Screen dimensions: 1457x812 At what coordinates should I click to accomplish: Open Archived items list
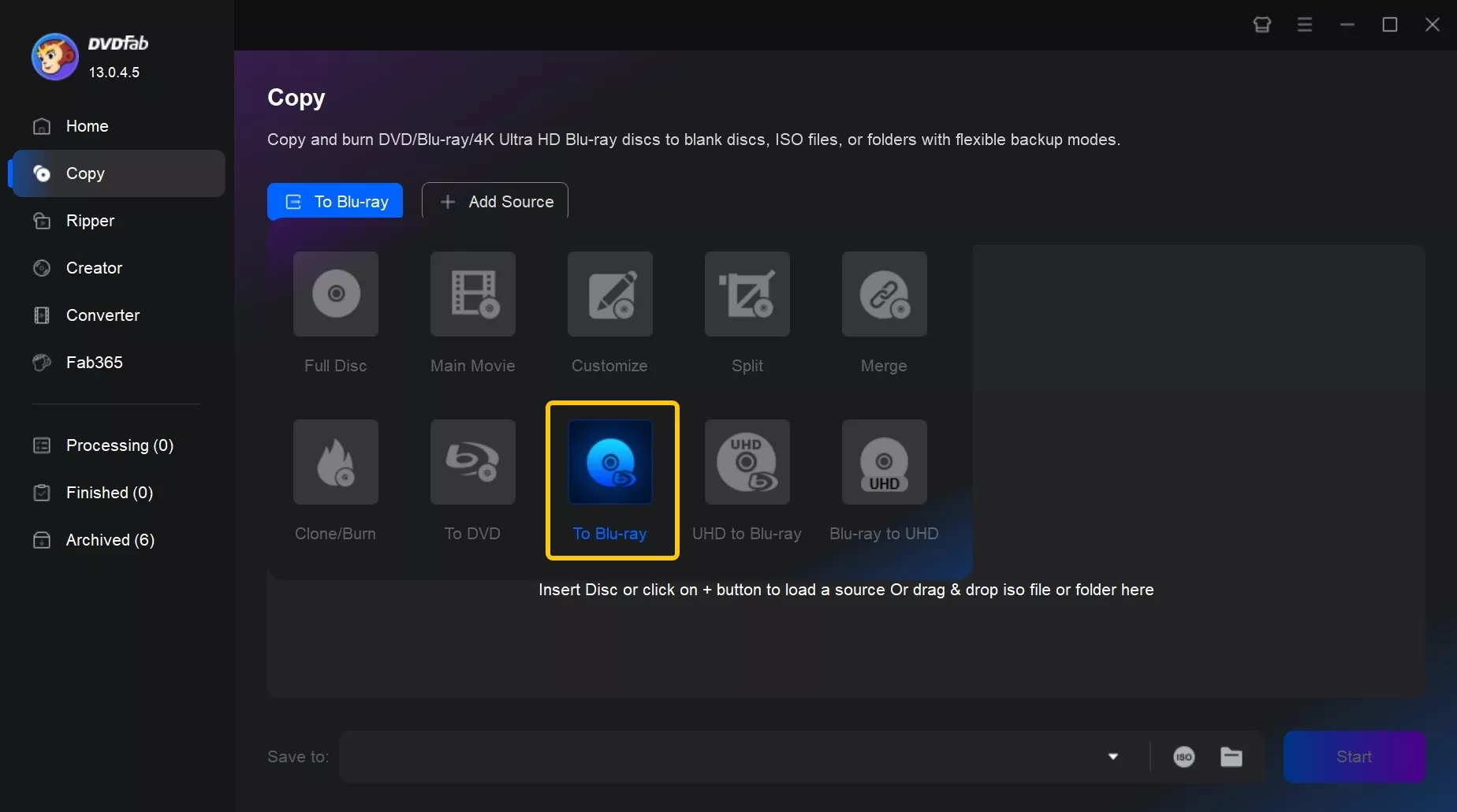tap(109, 540)
